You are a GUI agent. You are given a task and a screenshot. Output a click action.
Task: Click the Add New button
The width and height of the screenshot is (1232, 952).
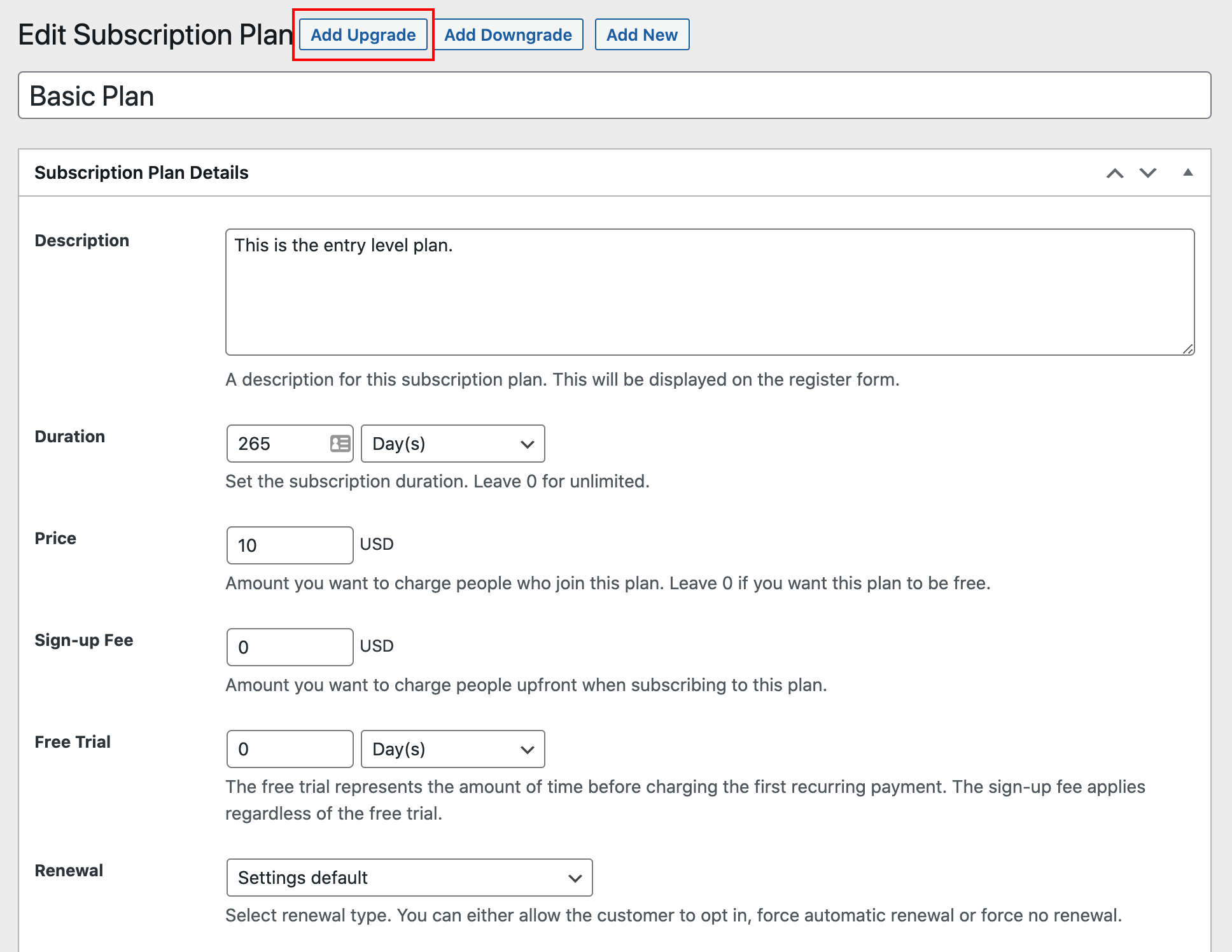point(641,34)
